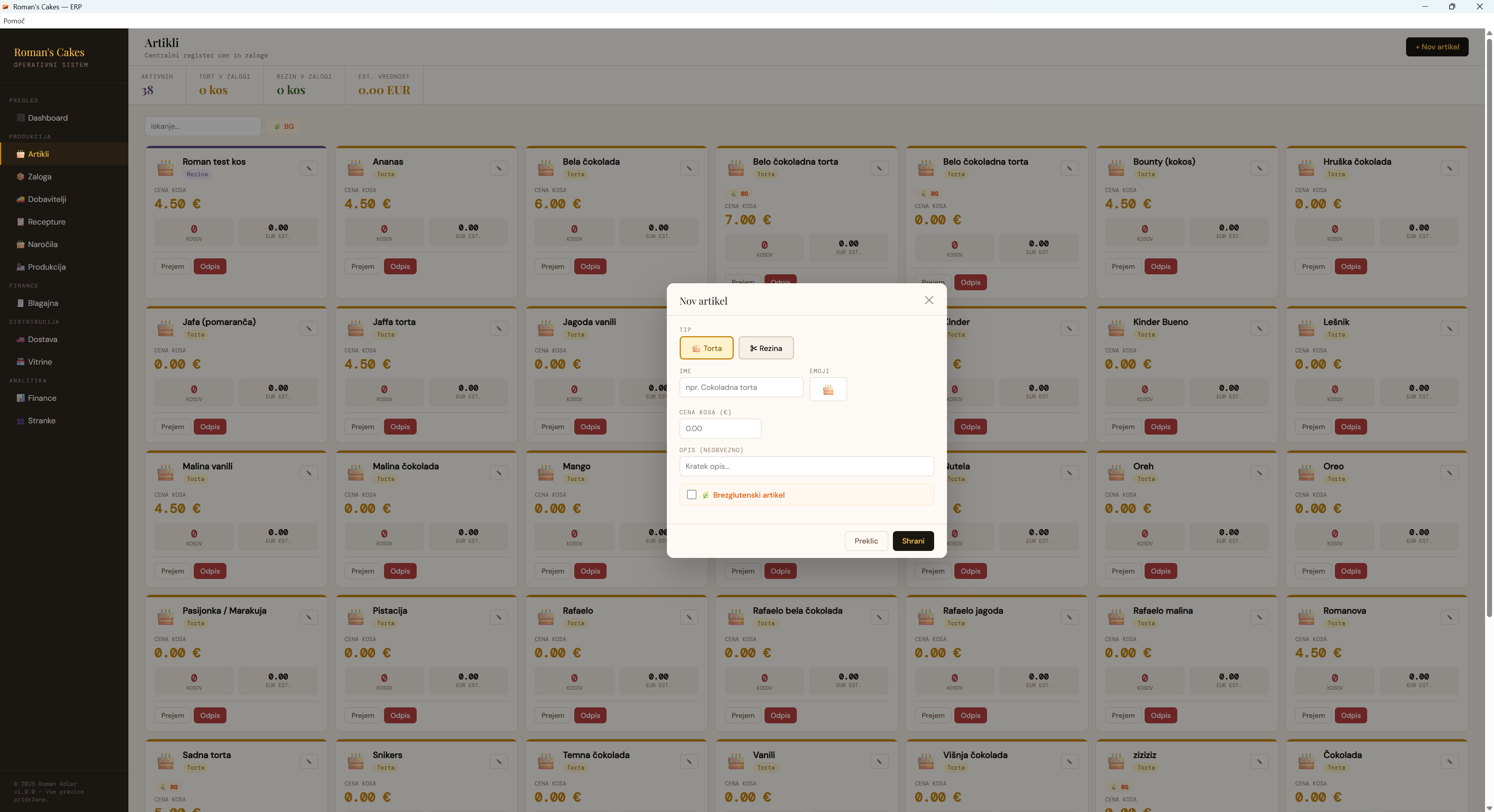
Task: Edit the Oreh article
Action: tap(1260, 473)
